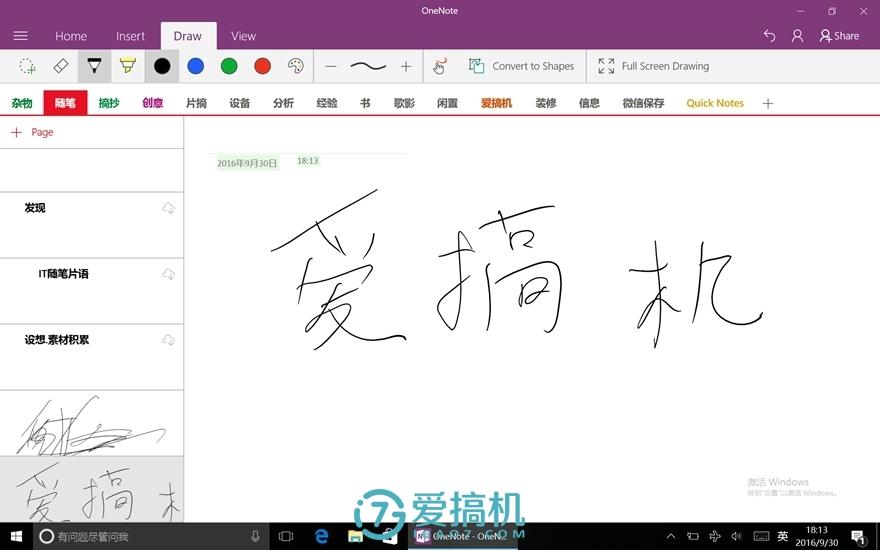Decrease pen thickness with minus button
880x550 pixels.
331,66
